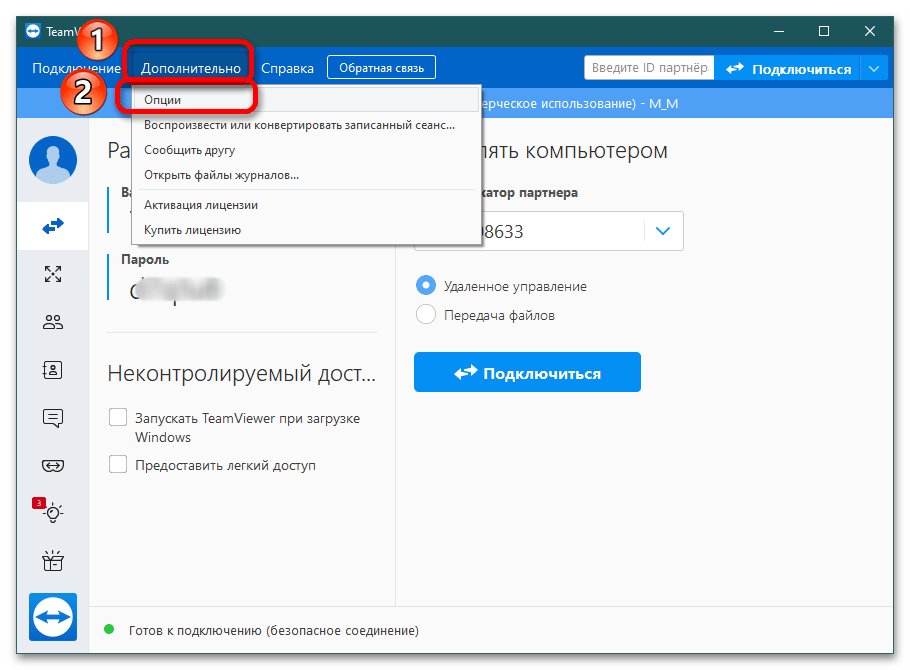Click the partner ID combo box field
This screenshot has height=670, width=910.
point(548,231)
